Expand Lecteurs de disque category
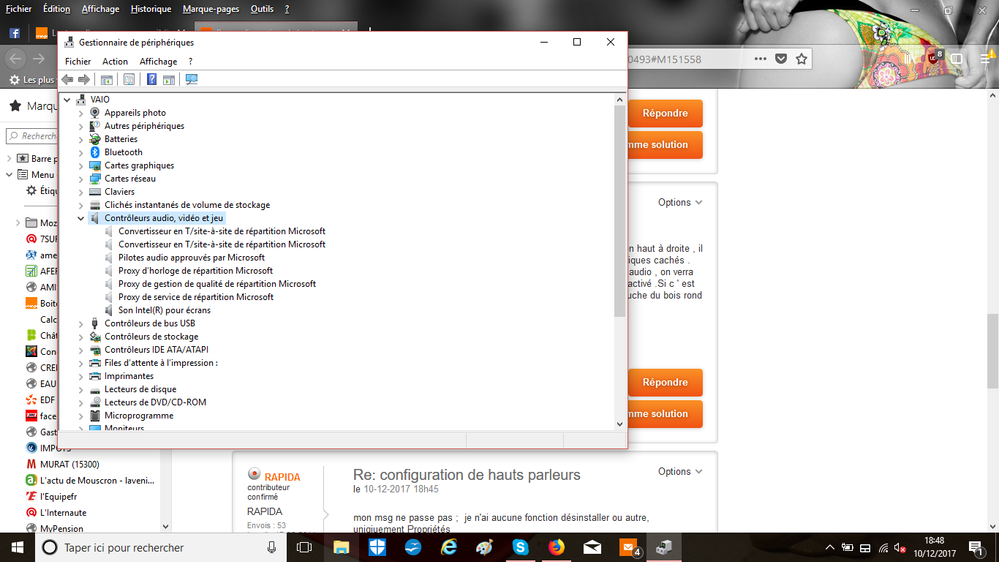 81,389
